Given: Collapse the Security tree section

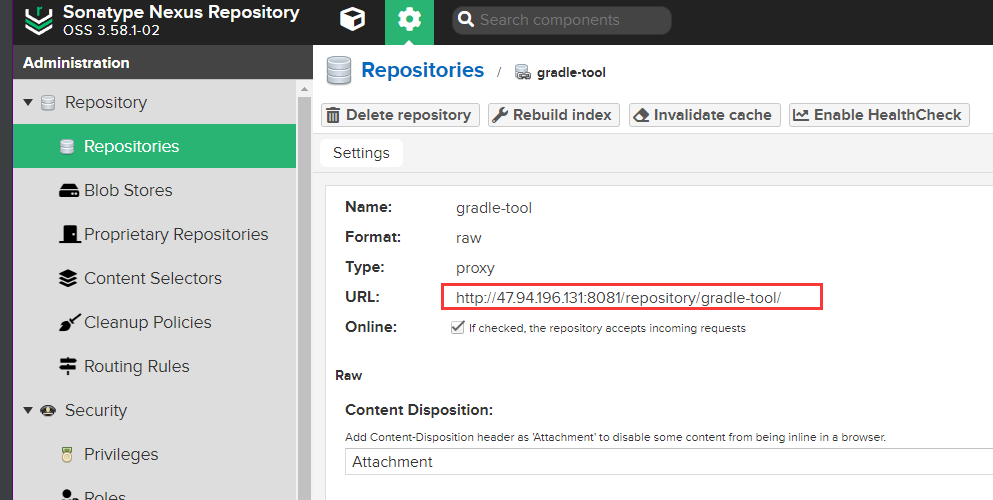Looking at the screenshot, I should (x=28, y=411).
